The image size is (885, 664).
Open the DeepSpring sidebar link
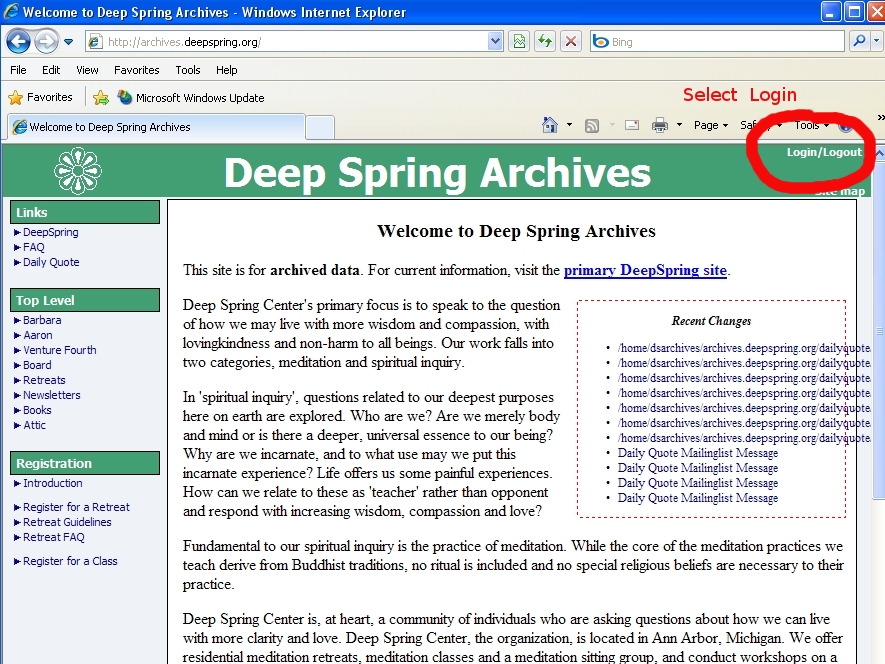[50, 232]
